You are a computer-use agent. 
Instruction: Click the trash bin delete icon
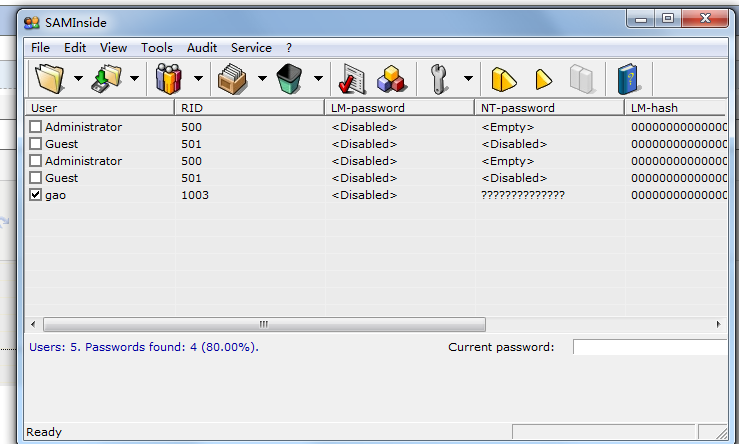pyautogui.click(x=289, y=79)
